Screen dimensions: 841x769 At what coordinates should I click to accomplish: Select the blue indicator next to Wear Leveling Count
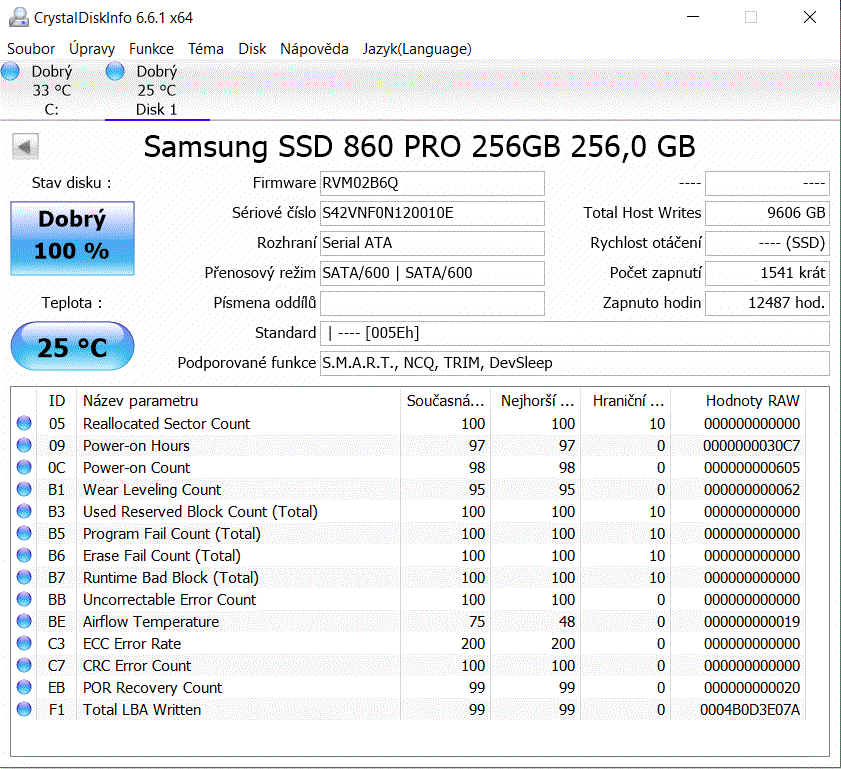tap(23, 489)
